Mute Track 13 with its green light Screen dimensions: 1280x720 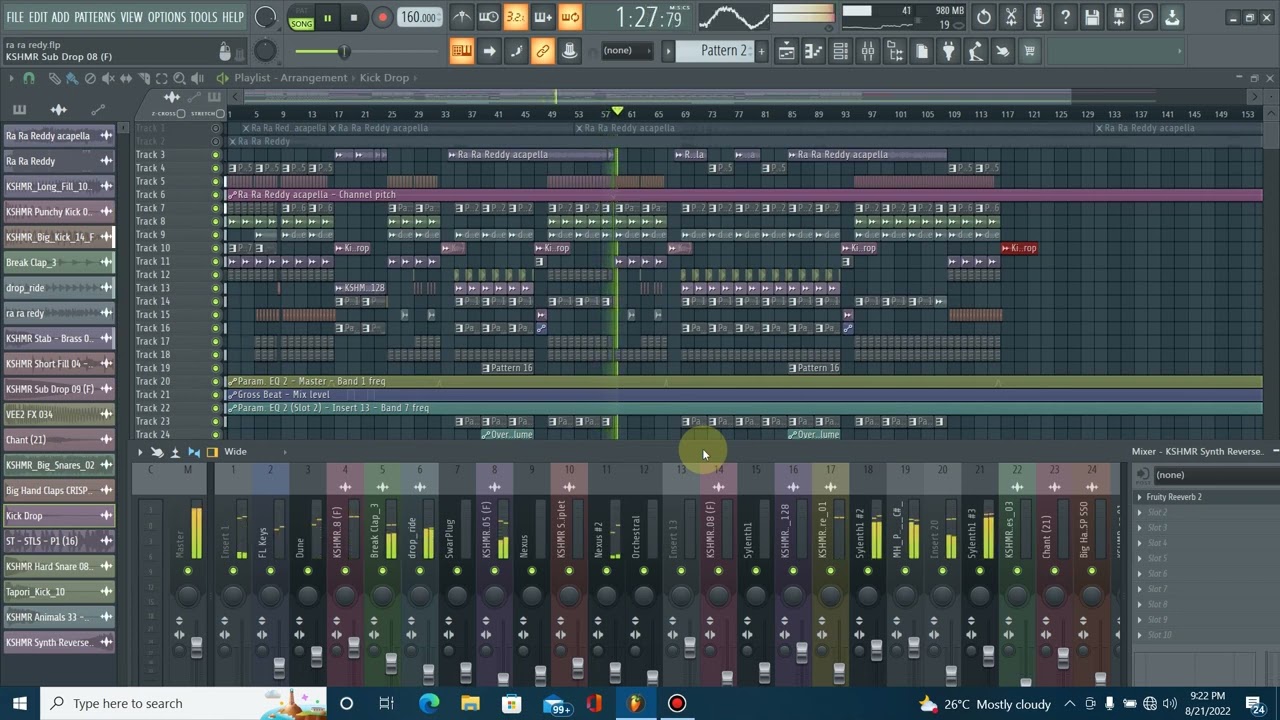(215, 288)
